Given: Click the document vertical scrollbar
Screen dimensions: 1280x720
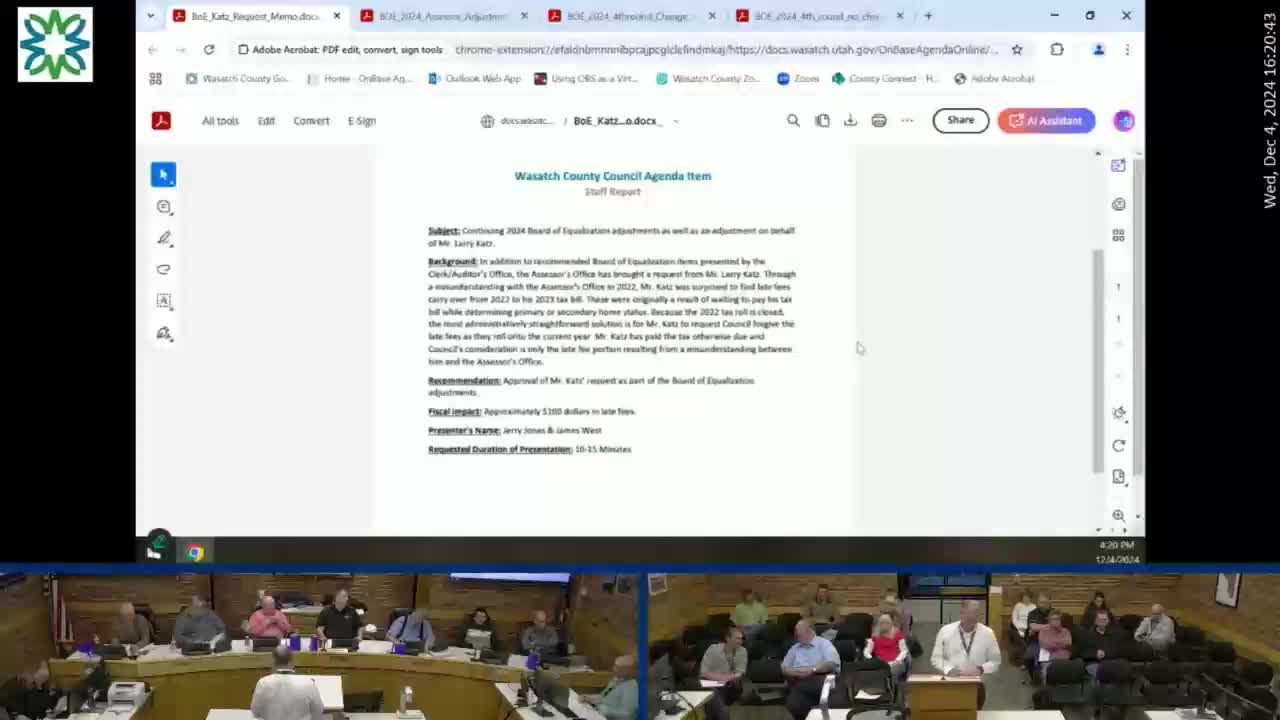Looking at the screenshot, I should click(x=1097, y=360).
